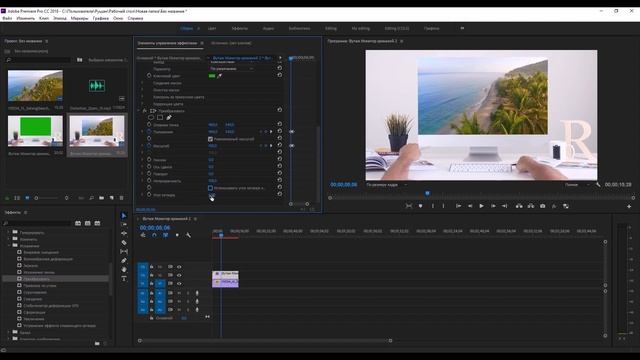Select the Hand tool

pos(124,269)
